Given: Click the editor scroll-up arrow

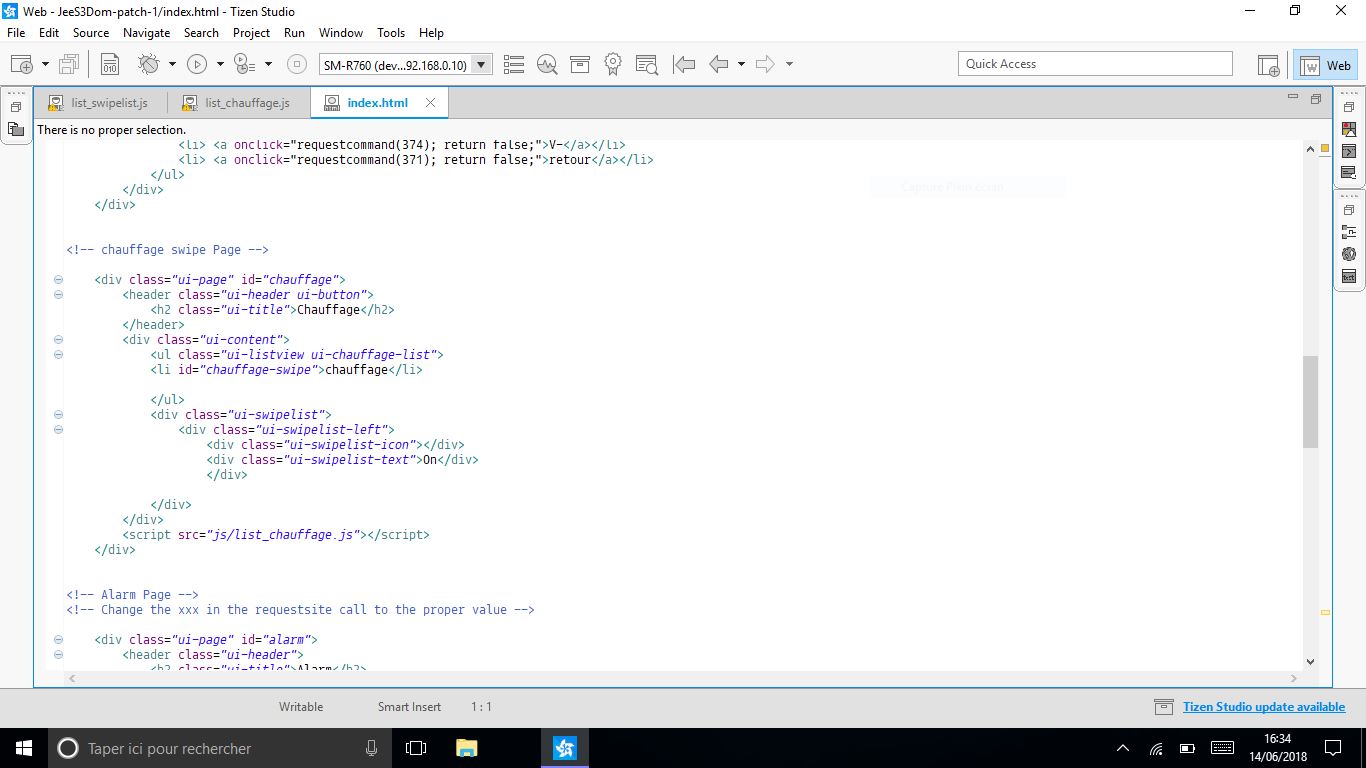Looking at the screenshot, I should (1310, 149).
